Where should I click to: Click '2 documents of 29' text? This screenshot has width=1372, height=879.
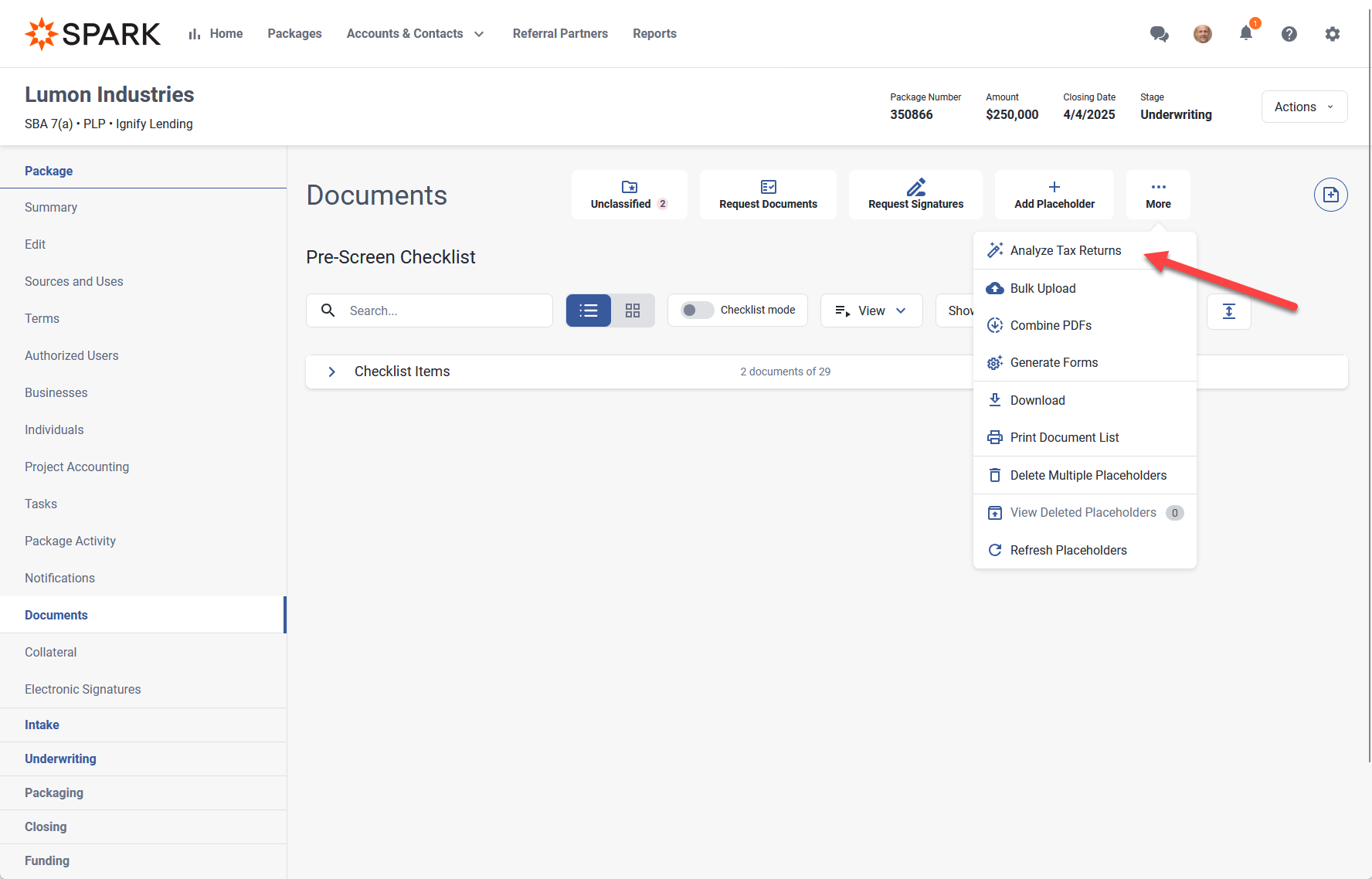click(785, 372)
